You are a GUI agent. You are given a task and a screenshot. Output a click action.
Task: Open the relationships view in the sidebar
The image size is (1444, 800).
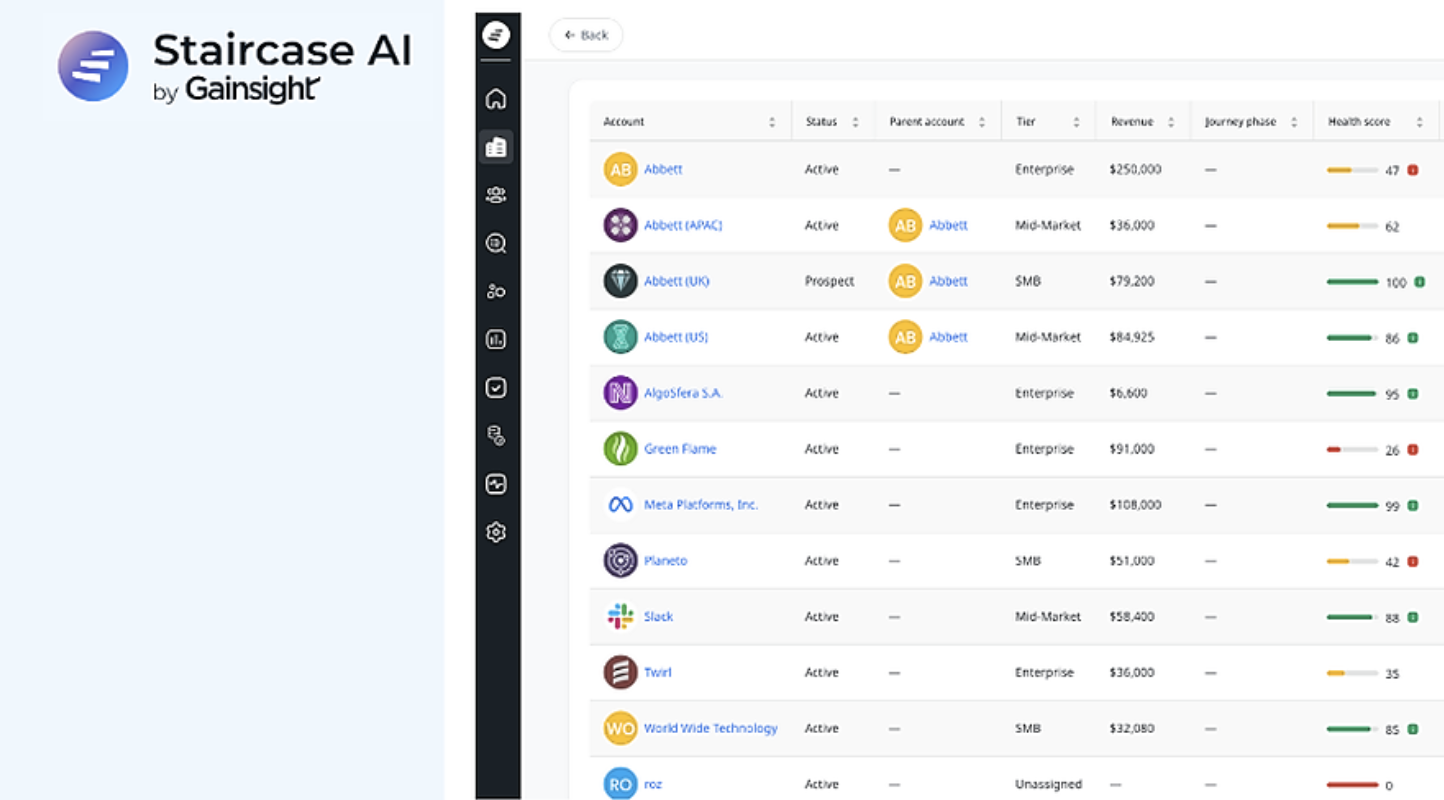(496, 290)
